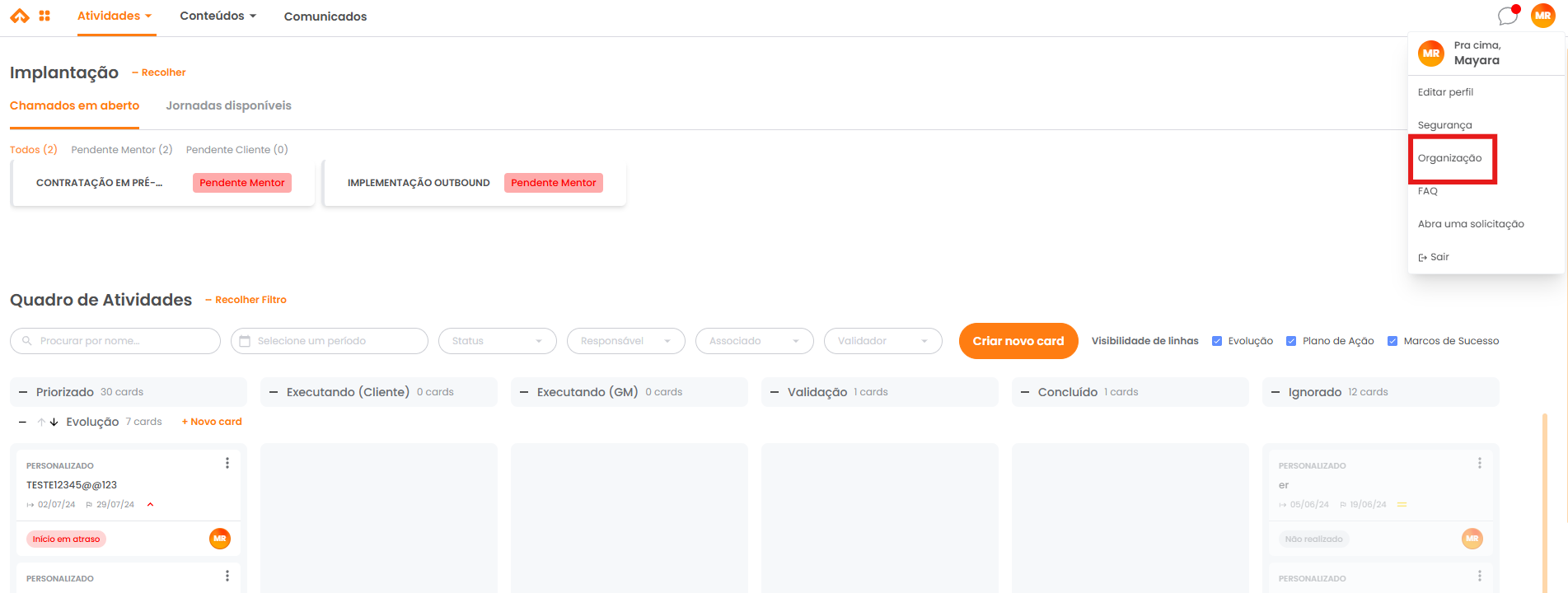
Task: Collapse the Priorizado column
Action: (x=23, y=392)
